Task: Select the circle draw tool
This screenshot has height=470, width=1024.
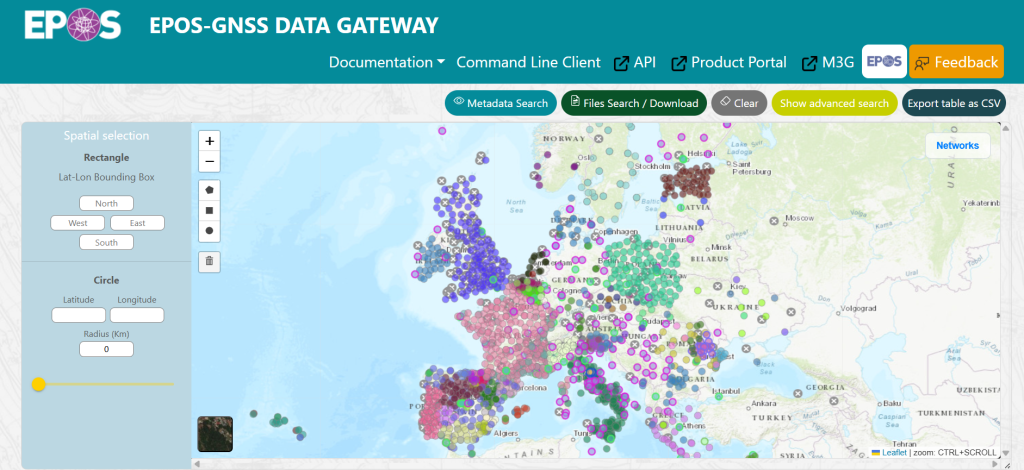Action: [209, 231]
